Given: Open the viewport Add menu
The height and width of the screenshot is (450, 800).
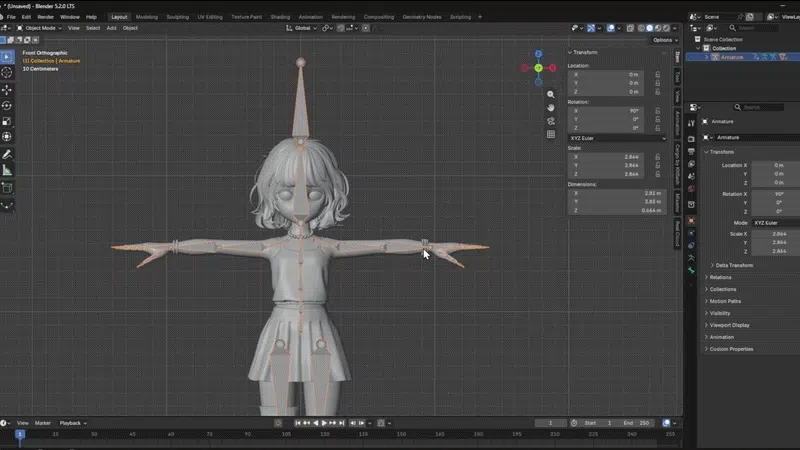Looking at the screenshot, I should point(111,28).
